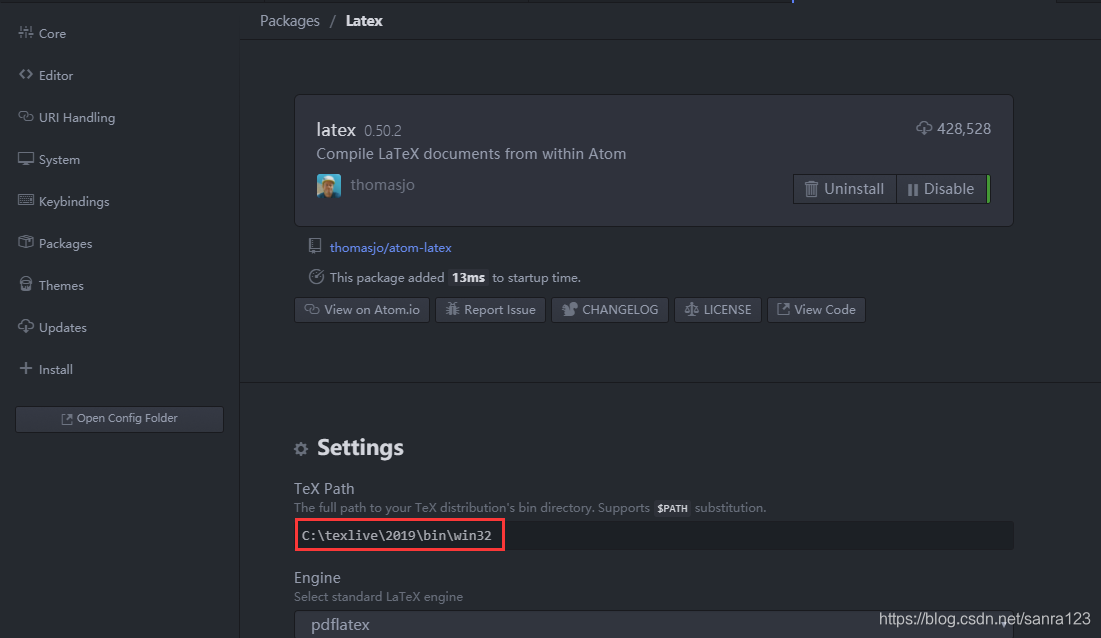
Task: Open the thomasjo/atom-latex repository link
Action: point(390,248)
